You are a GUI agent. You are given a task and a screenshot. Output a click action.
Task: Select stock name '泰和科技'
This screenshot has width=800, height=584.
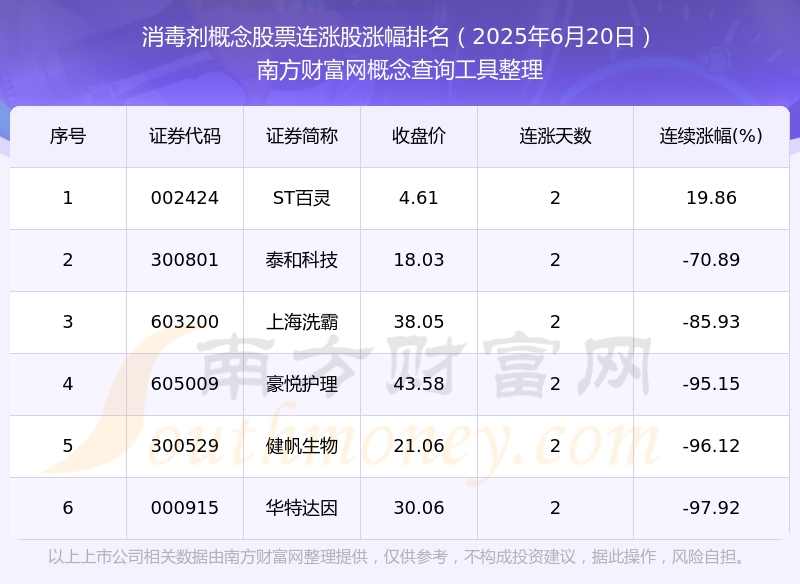coord(302,260)
